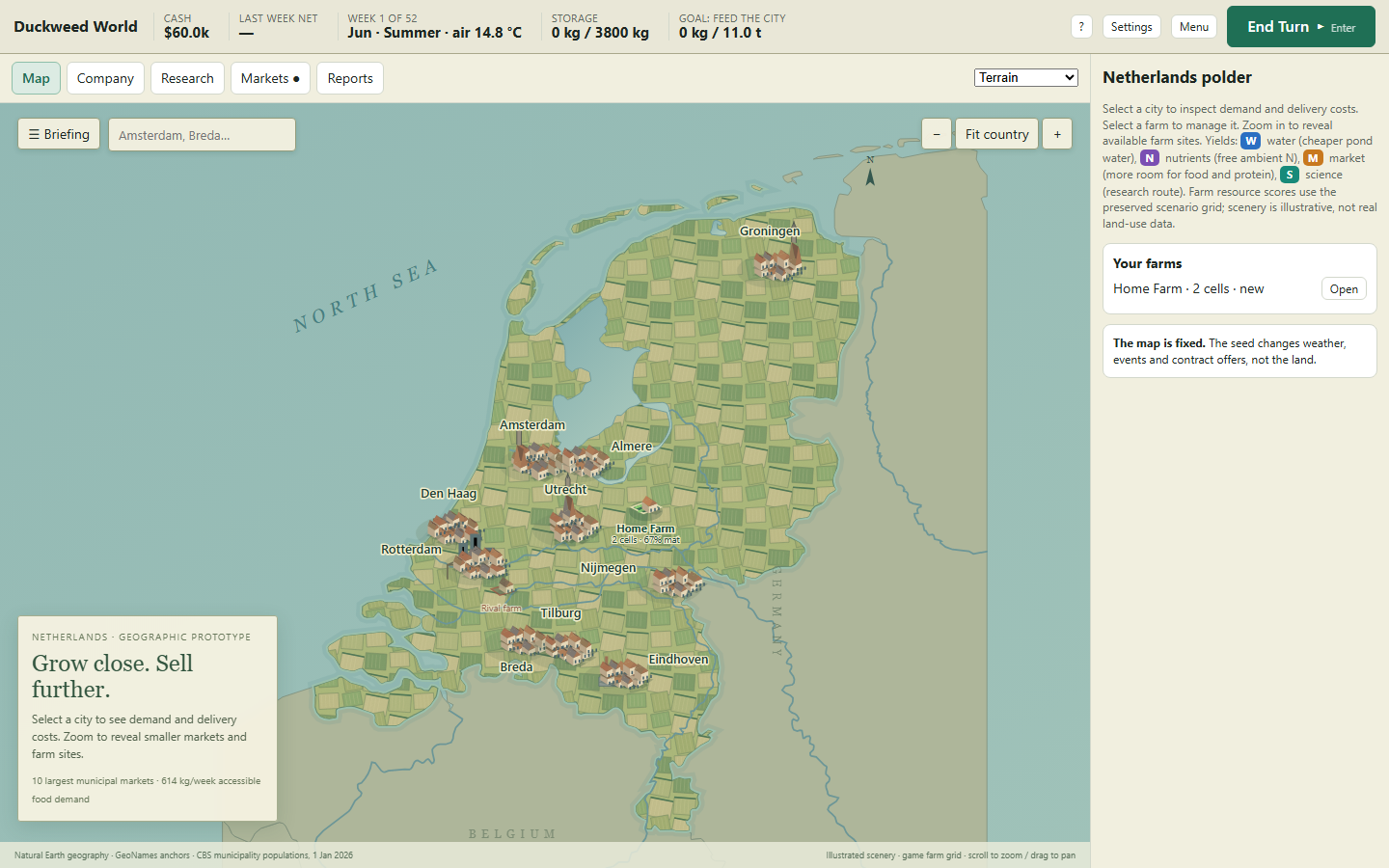Open the Research tab
Image resolution: width=1389 pixels, height=868 pixels.
pyautogui.click(x=187, y=78)
